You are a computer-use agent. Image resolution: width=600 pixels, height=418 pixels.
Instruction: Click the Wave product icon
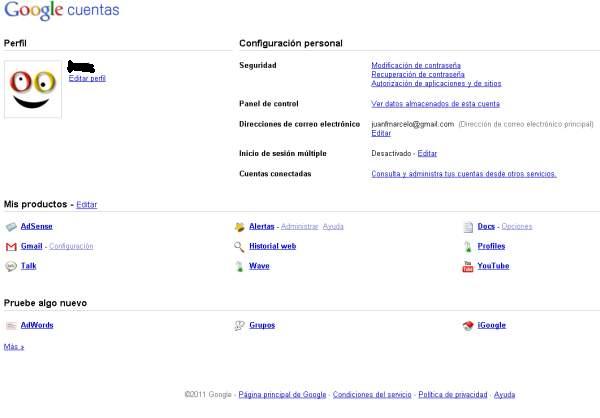pyautogui.click(x=239, y=266)
